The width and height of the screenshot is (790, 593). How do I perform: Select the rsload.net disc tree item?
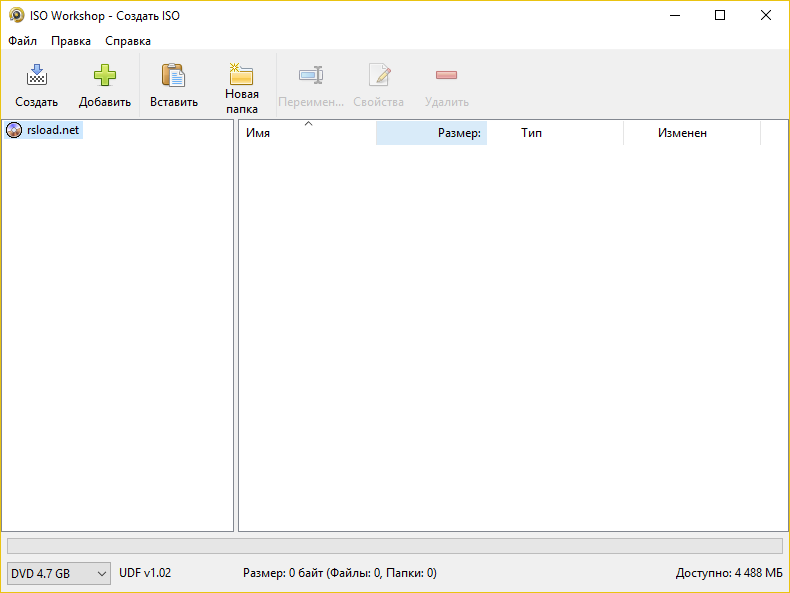pyautogui.click(x=44, y=130)
